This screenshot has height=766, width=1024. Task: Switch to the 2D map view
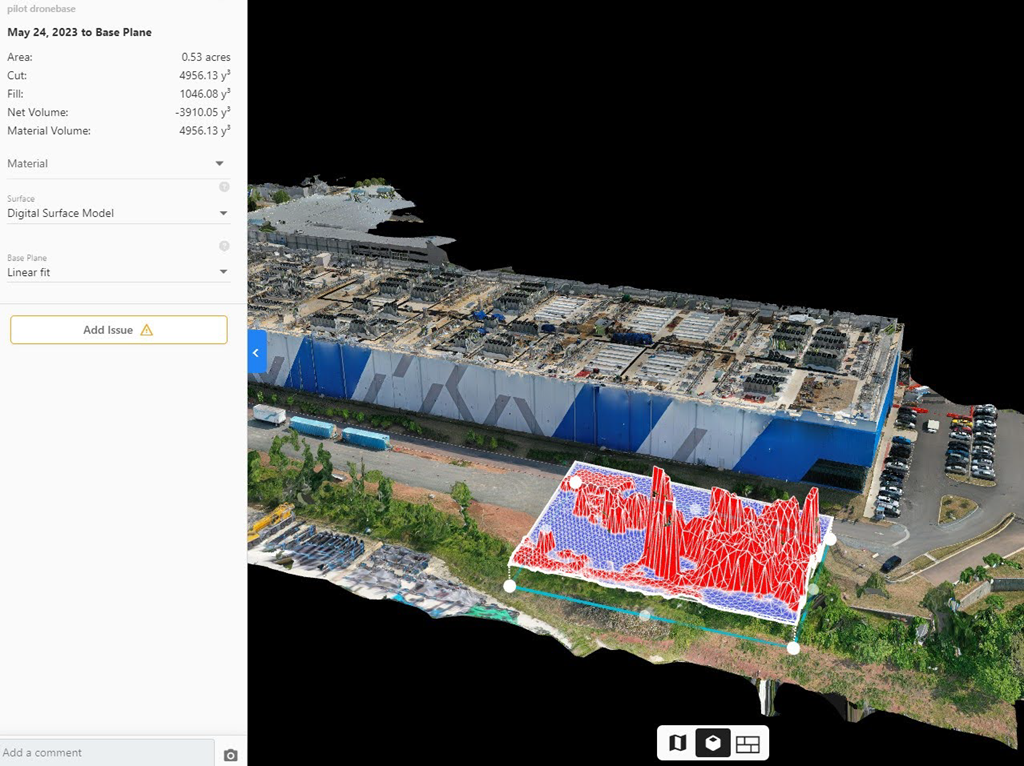point(677,743)
